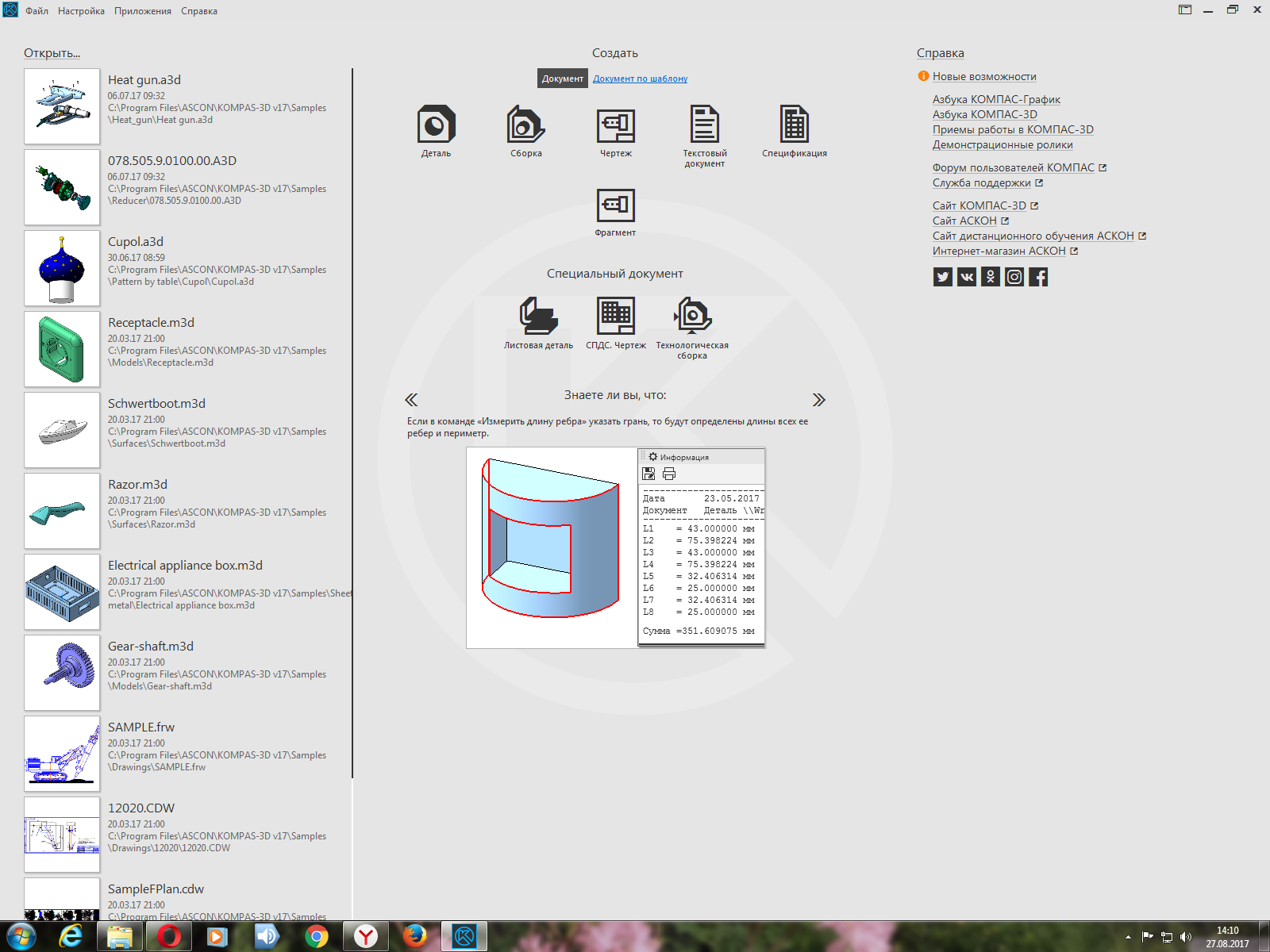Open Firefox from taskbar

tap(415, 937)
